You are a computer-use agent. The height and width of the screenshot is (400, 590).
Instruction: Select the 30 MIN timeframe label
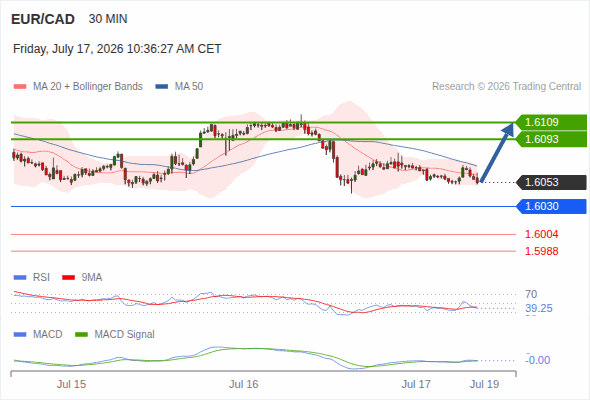[108, 19]
